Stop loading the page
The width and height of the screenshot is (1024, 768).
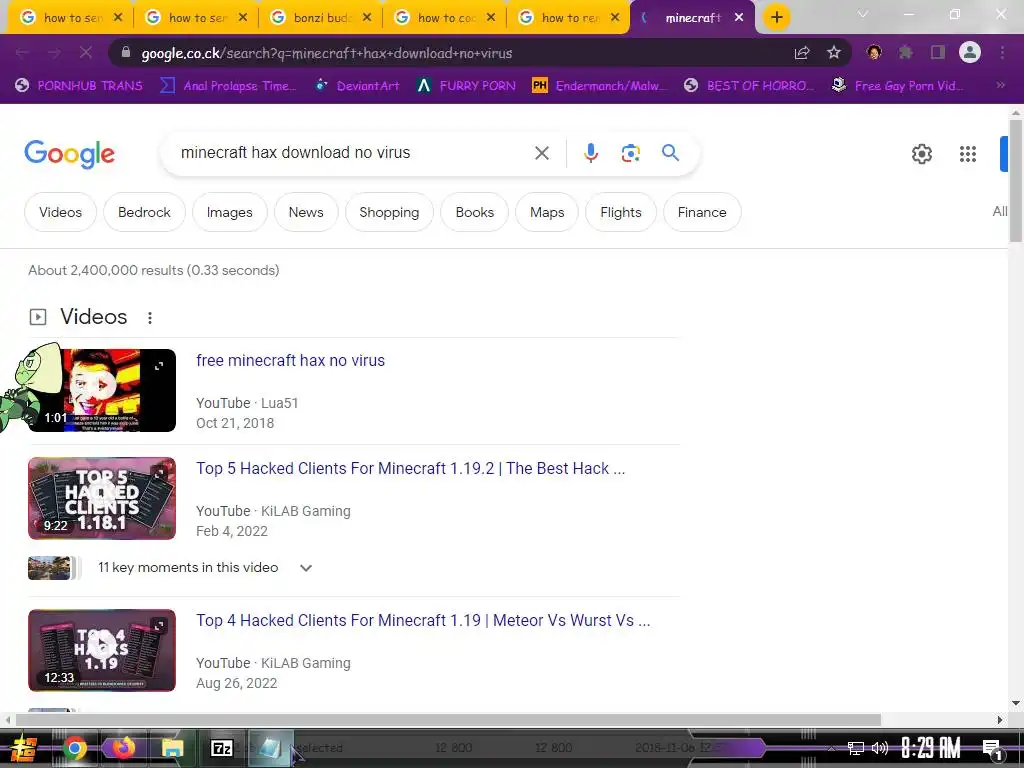click(x=86, y=52)
